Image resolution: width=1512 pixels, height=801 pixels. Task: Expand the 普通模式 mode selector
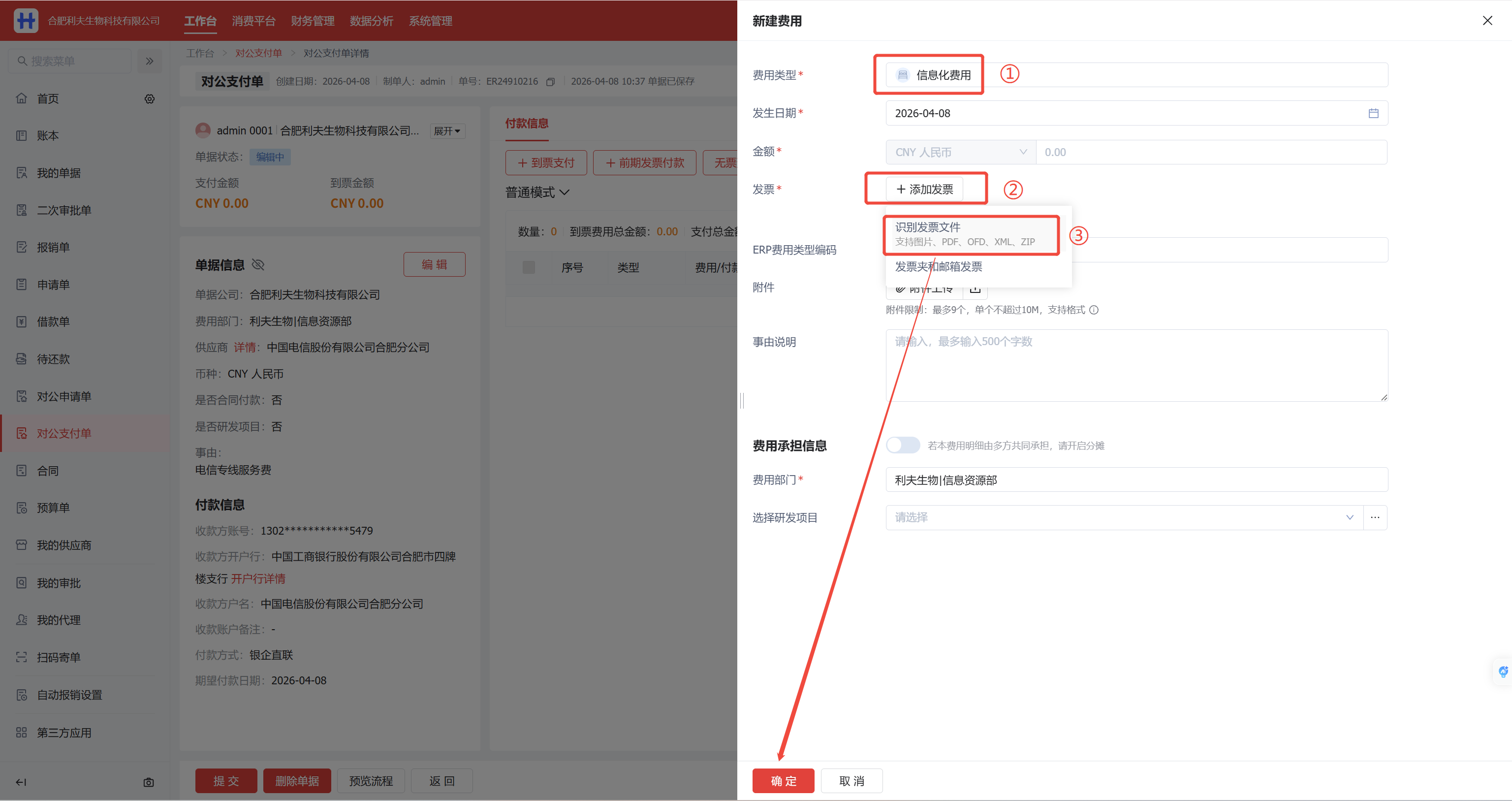[537, 192]
